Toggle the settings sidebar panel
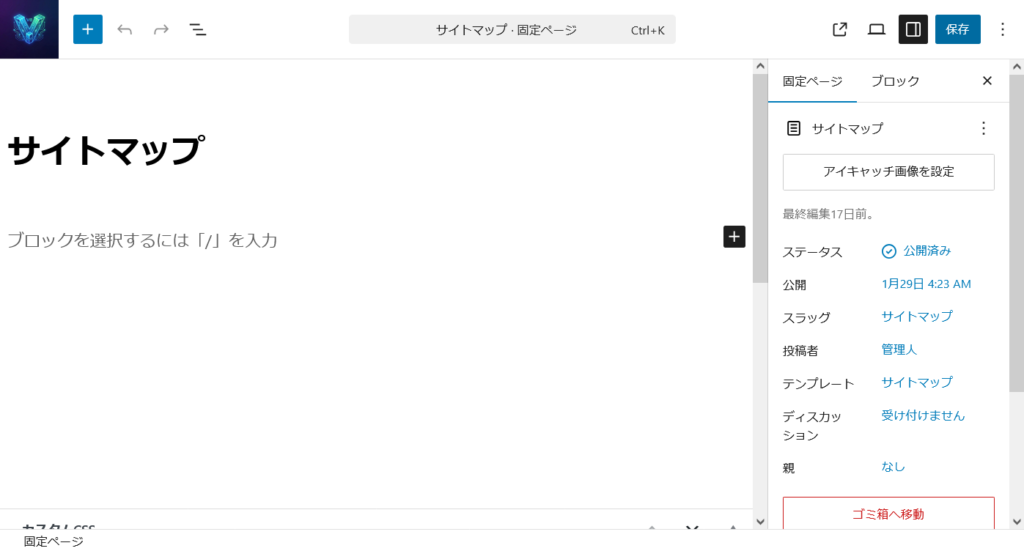 (912, 29)
